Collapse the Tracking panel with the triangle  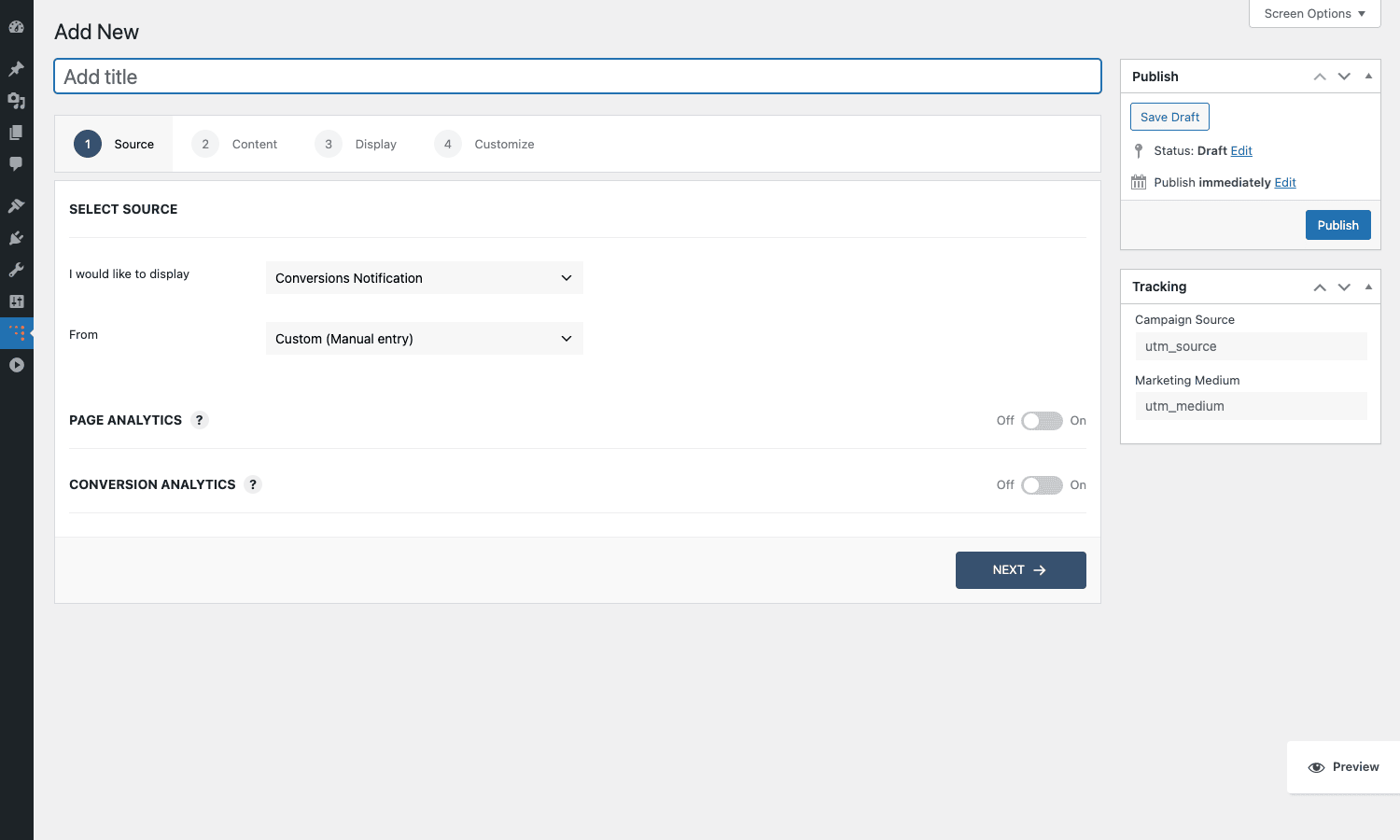point(1368,287)
